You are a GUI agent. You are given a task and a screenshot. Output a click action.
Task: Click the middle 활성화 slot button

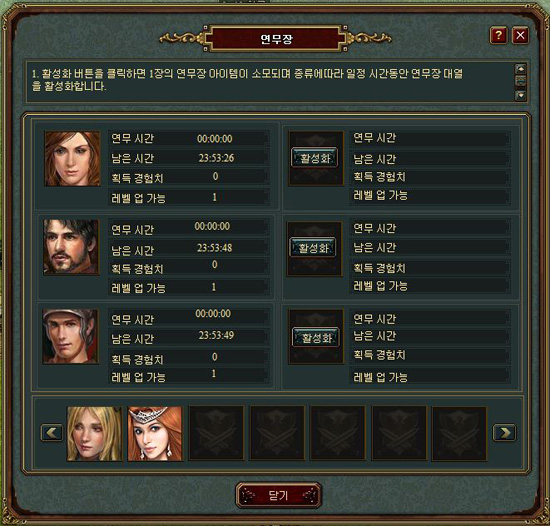[313, 248]
